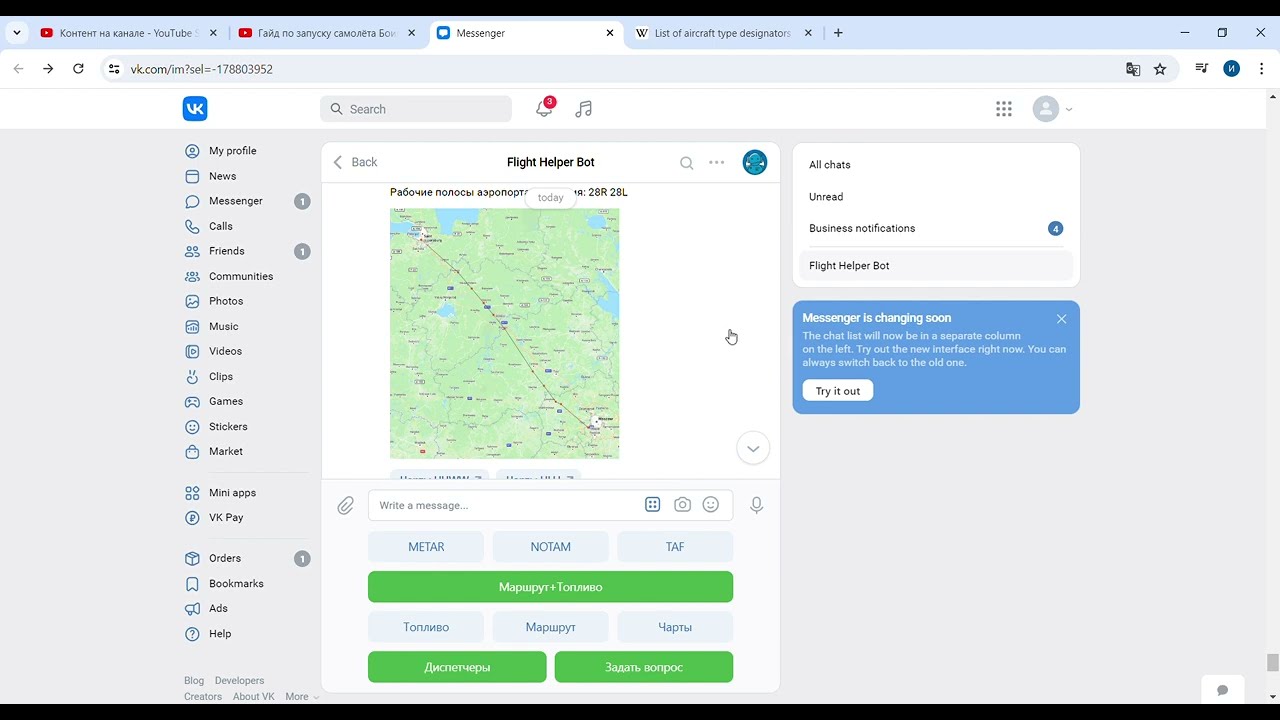1280x720 pixels.
Task: Select the Маршрут+Топливо button
Action: click(x=551, y=587)
